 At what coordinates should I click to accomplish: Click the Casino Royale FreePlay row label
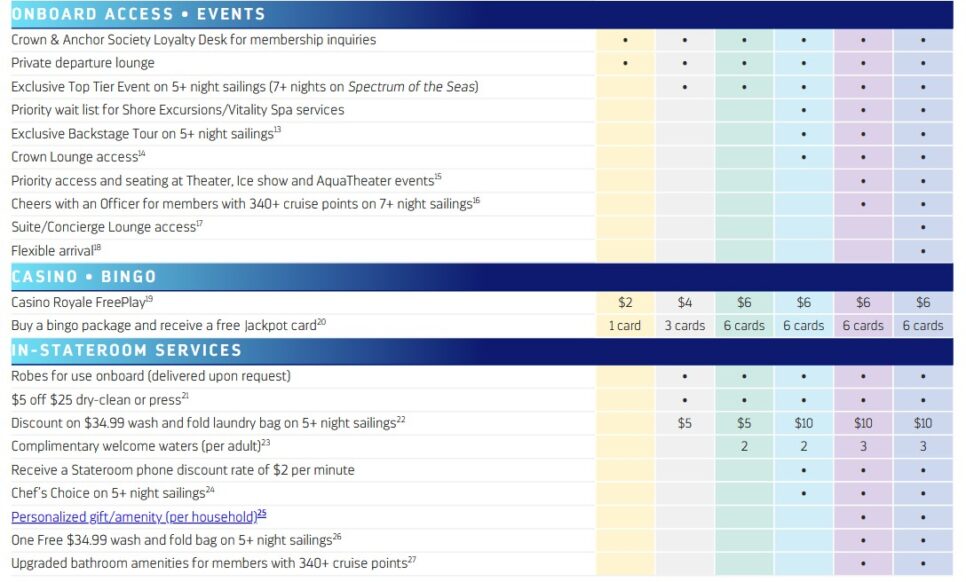(x=82, y=302)
